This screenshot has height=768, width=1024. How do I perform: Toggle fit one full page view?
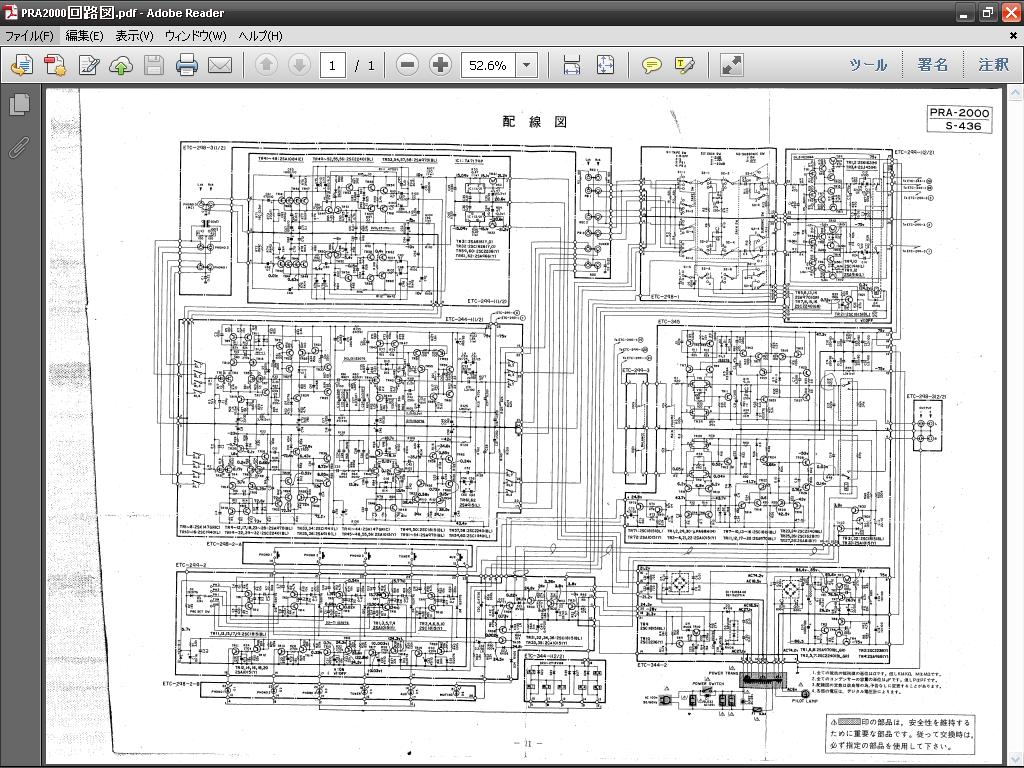[x=605, y=65]
